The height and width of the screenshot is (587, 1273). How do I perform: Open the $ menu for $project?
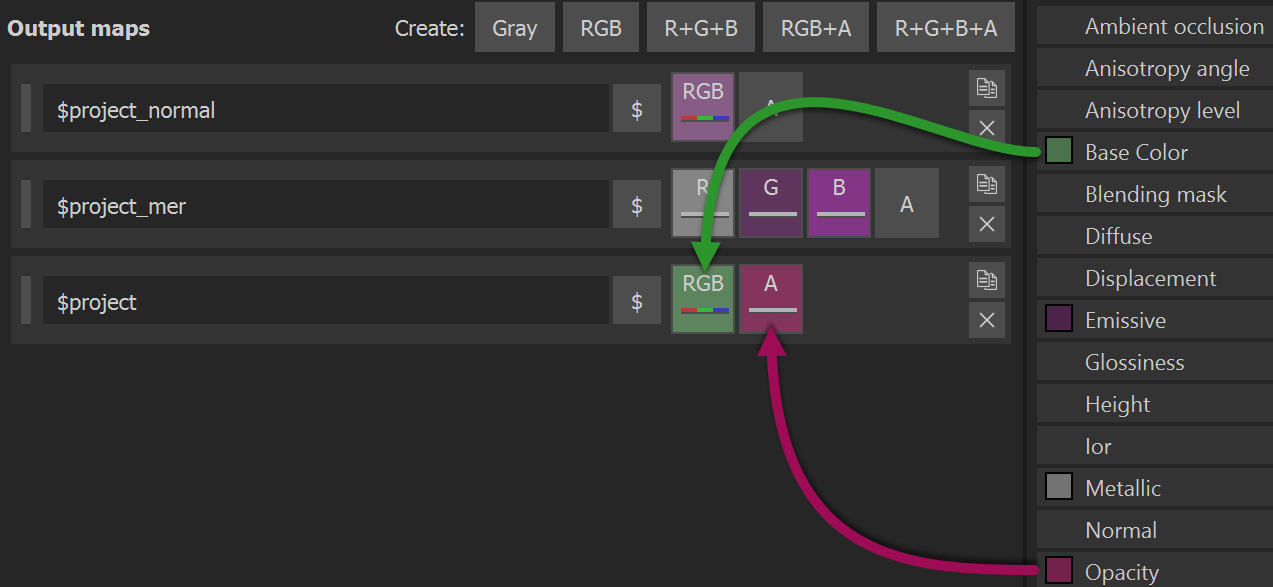coord(637,301)
